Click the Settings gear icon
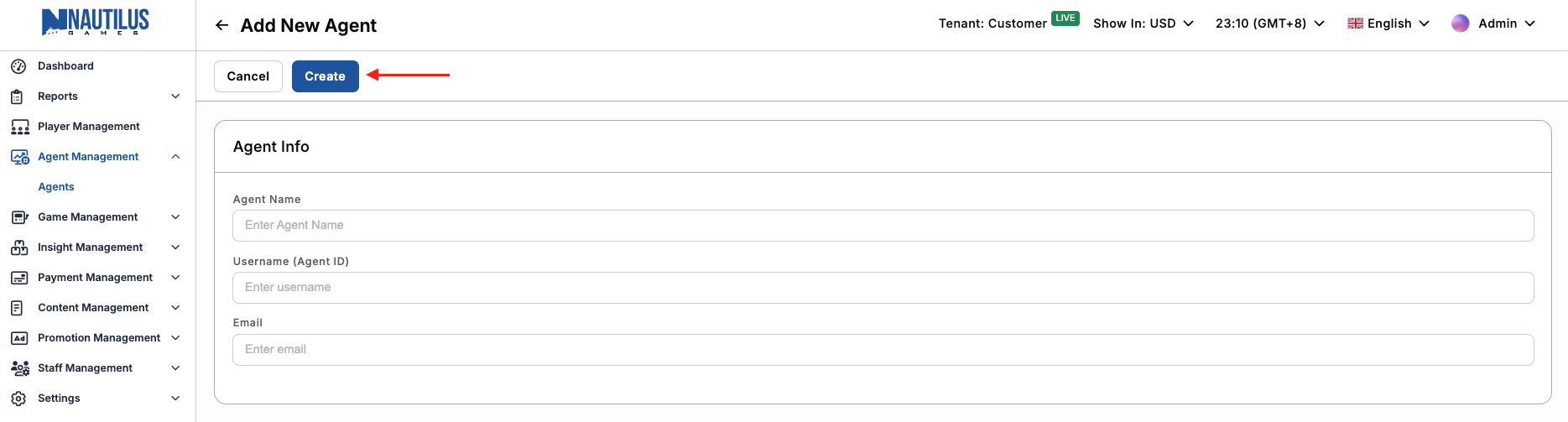Viewport: 1568px width, 422px height. 18,399
